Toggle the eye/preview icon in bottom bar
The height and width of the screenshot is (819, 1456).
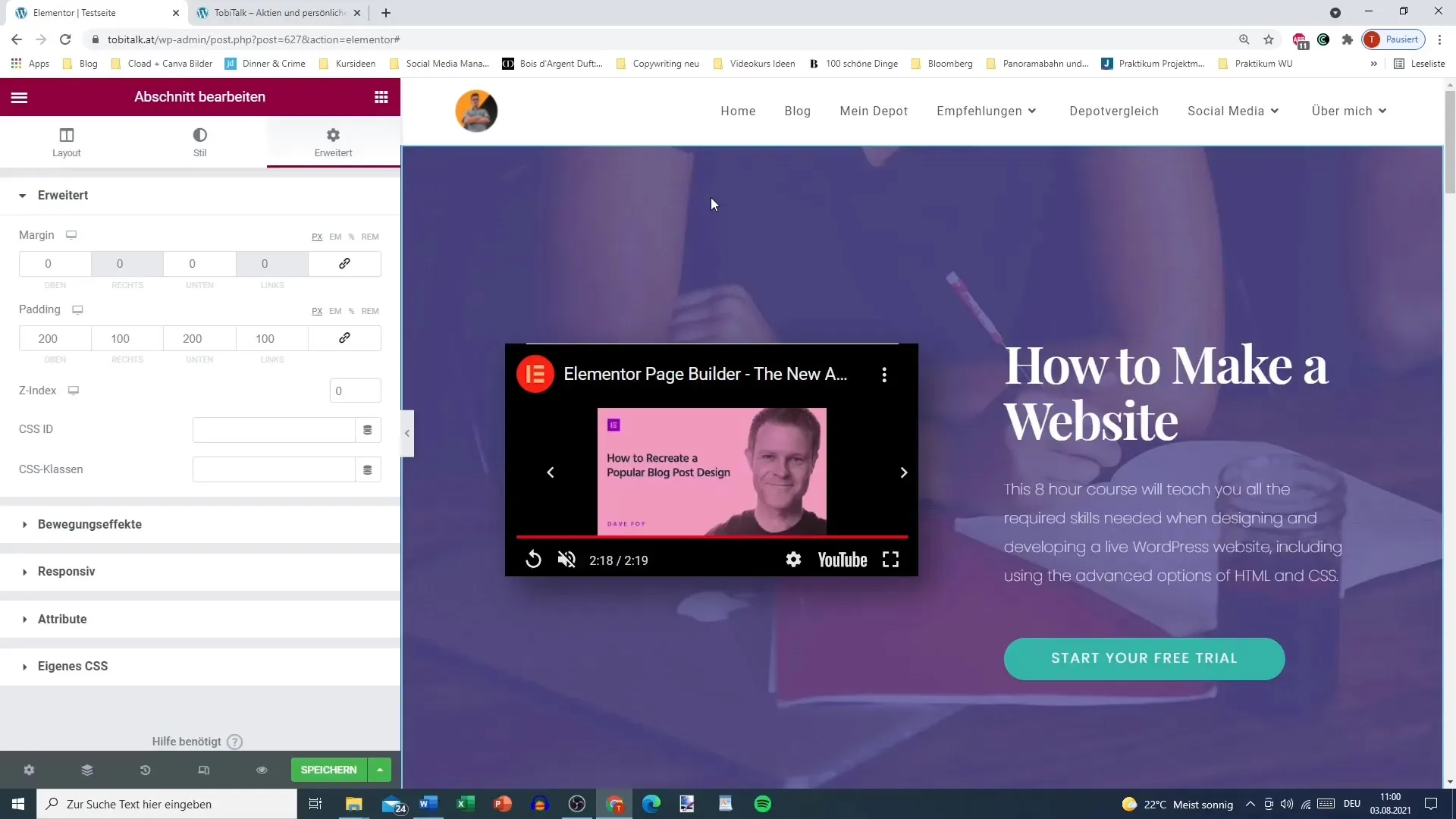point(262,770)
